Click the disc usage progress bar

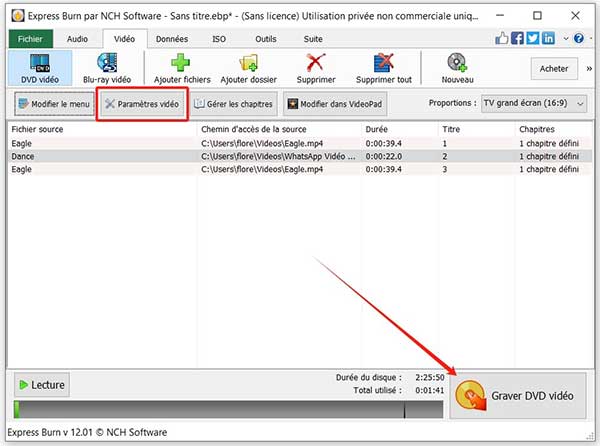[228, 409]
